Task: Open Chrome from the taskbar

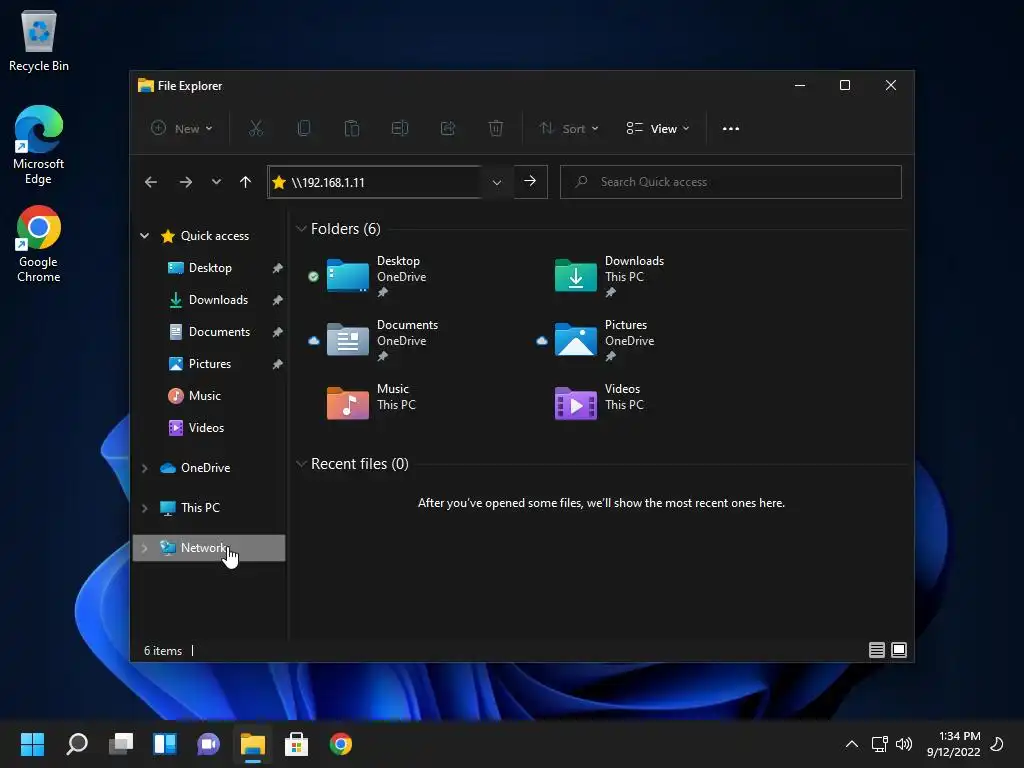Action: click(x=340, y=744)
